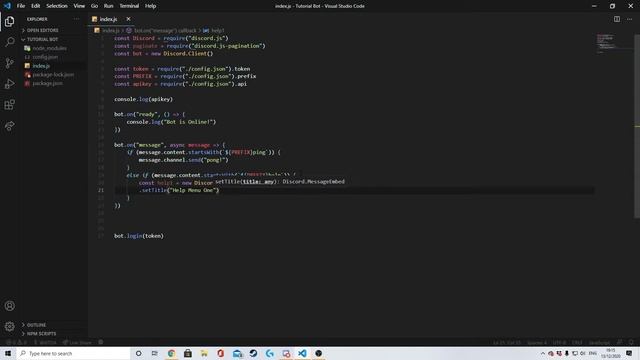This screenshot has height=360, width=640.
Task: Open the taskbar clock and date
Action: (611, 353)
